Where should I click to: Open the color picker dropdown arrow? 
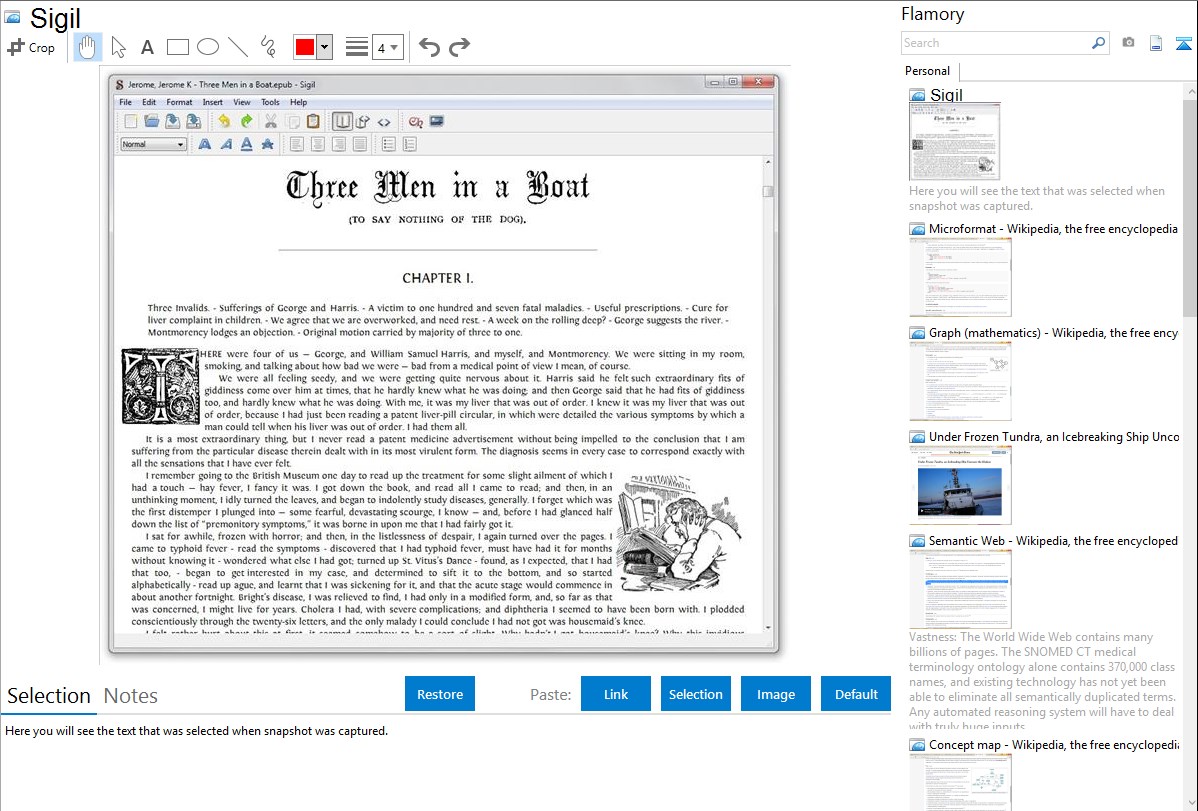[x=325, y=47]
